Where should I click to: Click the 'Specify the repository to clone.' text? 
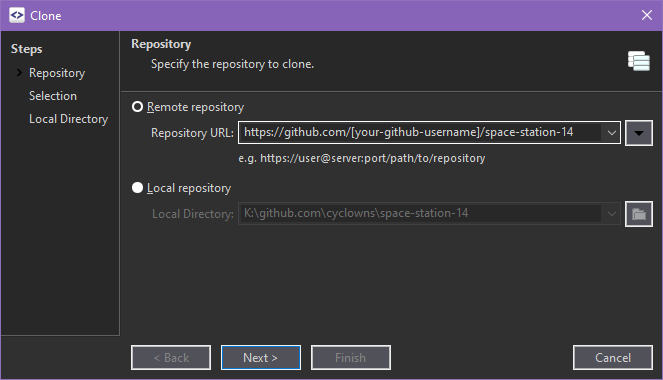[x=232, y=64]
